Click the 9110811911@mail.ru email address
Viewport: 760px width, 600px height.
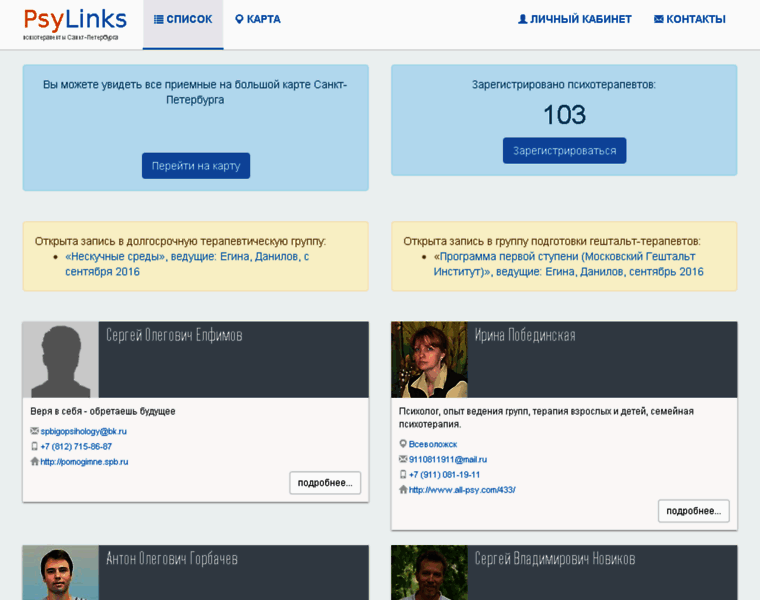448,459
